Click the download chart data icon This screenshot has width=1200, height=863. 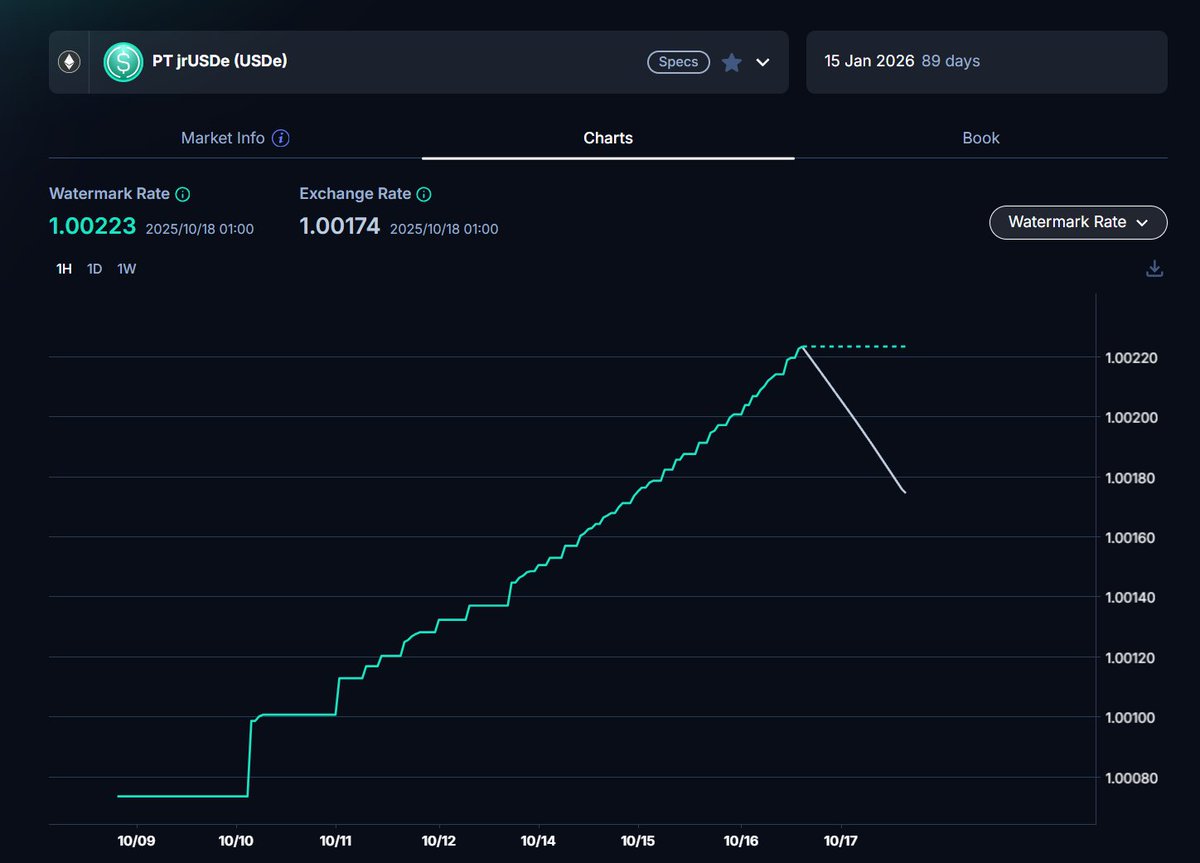point(1154,268)
